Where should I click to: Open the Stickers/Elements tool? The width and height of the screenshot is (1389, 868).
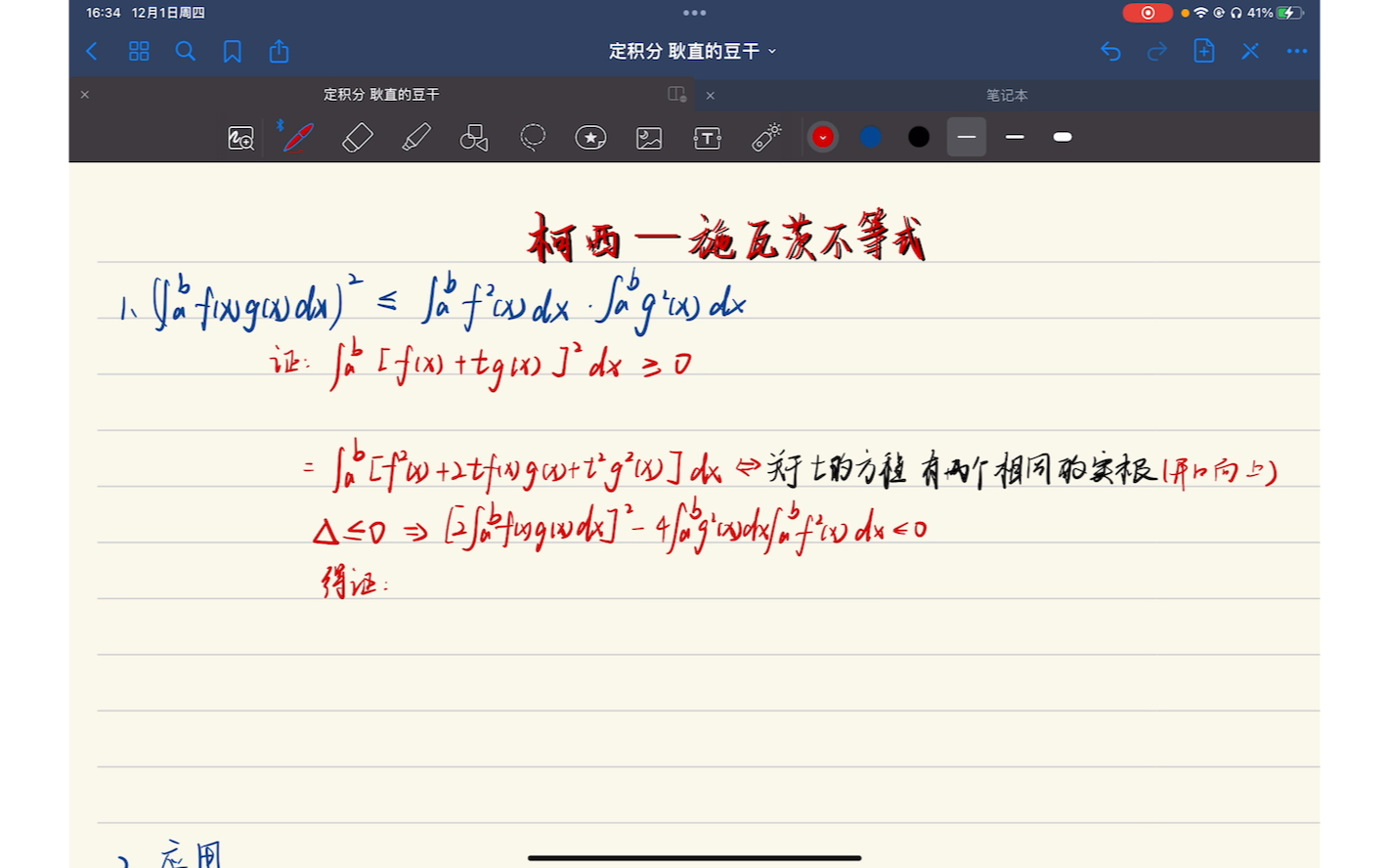click(590, 137)
